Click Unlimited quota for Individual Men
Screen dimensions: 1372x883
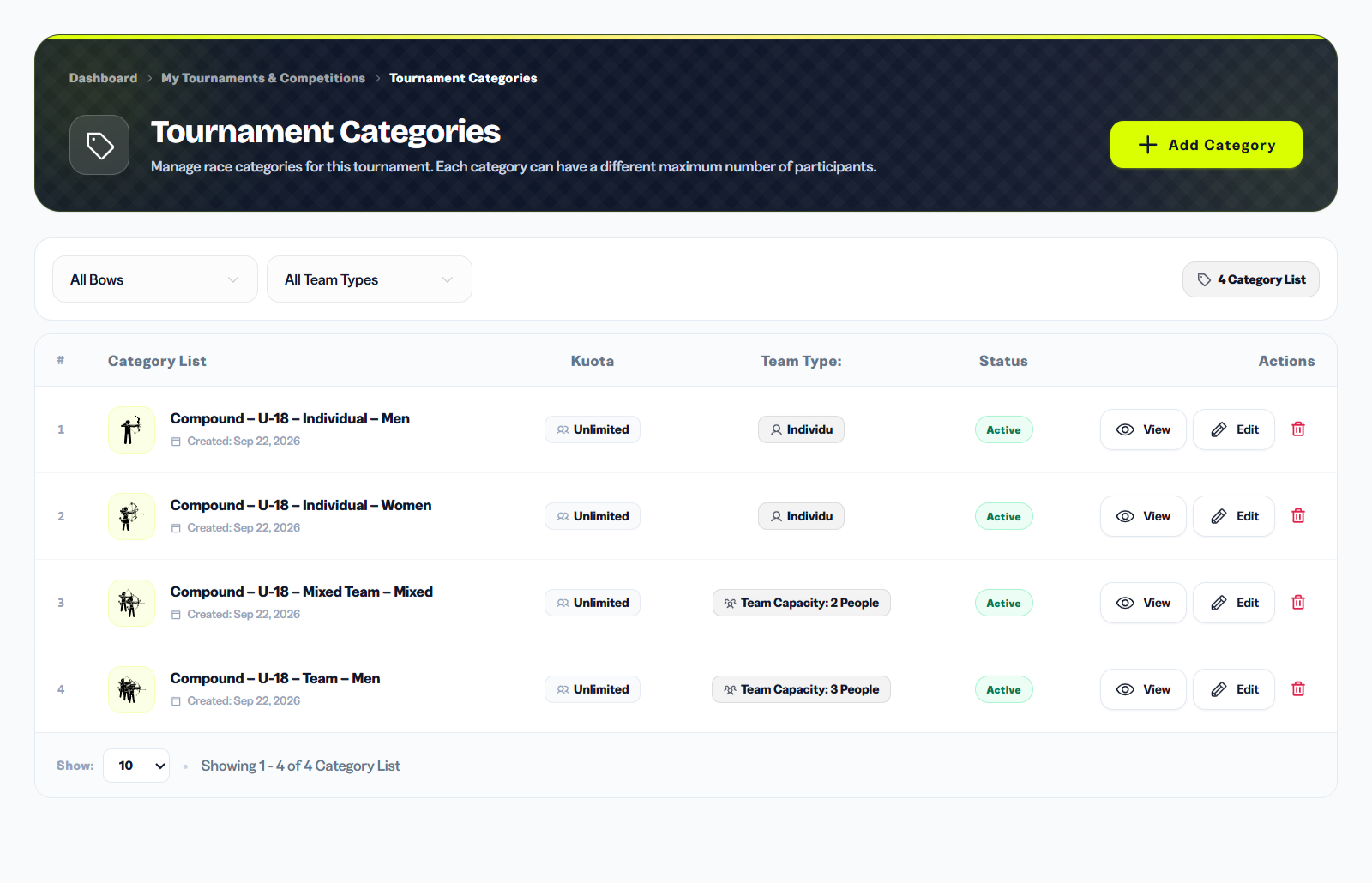(593, 429)
